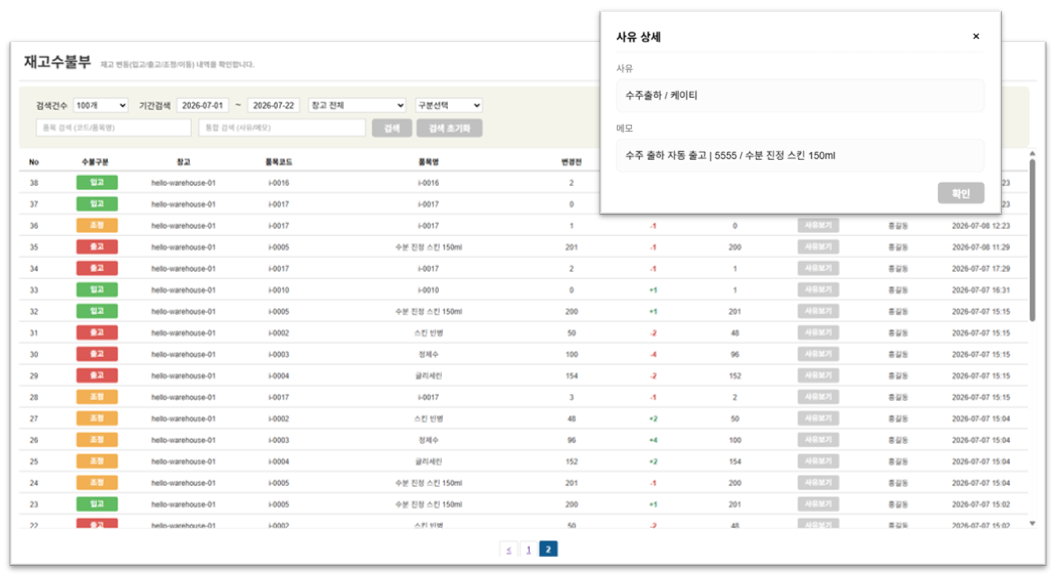The width and height of the screenshot is (1057, 580).
Task: Click 사유보기 button in row No 35
Action: point(818,247)
